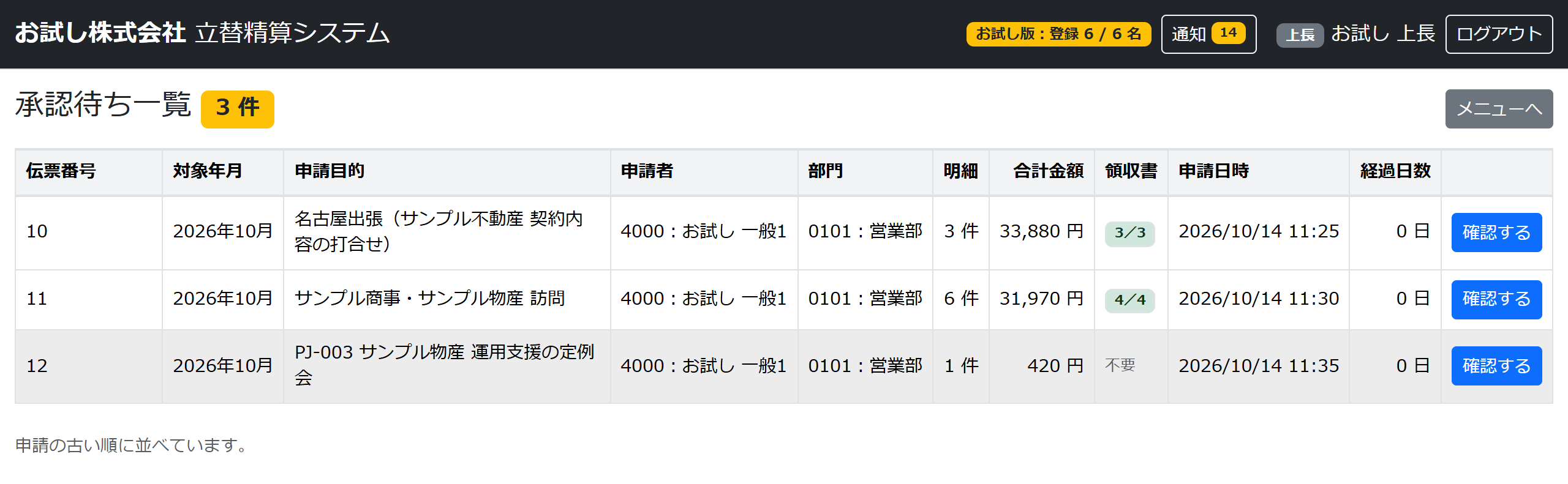Click 確認する for slip number 12
The height and width of the screenshot is (484, 1568).
(x=1496, y=366)
